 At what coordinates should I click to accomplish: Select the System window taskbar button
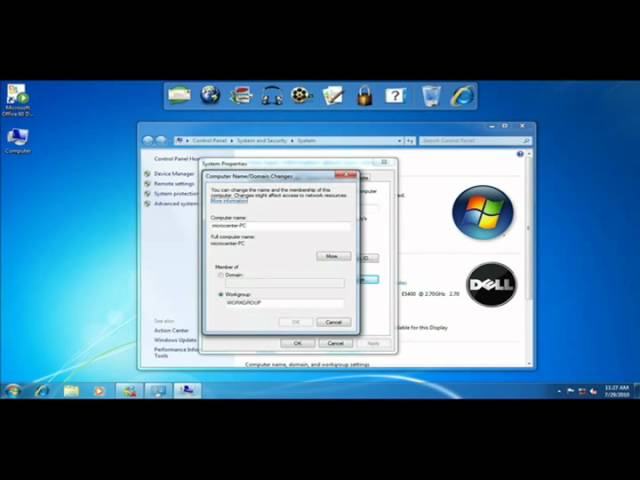click(x=187, y=391)
